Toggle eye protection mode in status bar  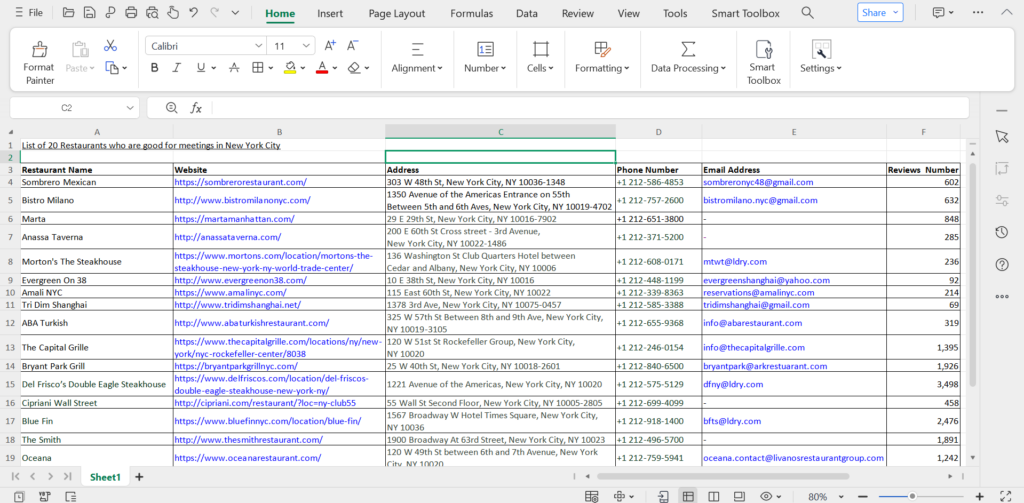767,496
